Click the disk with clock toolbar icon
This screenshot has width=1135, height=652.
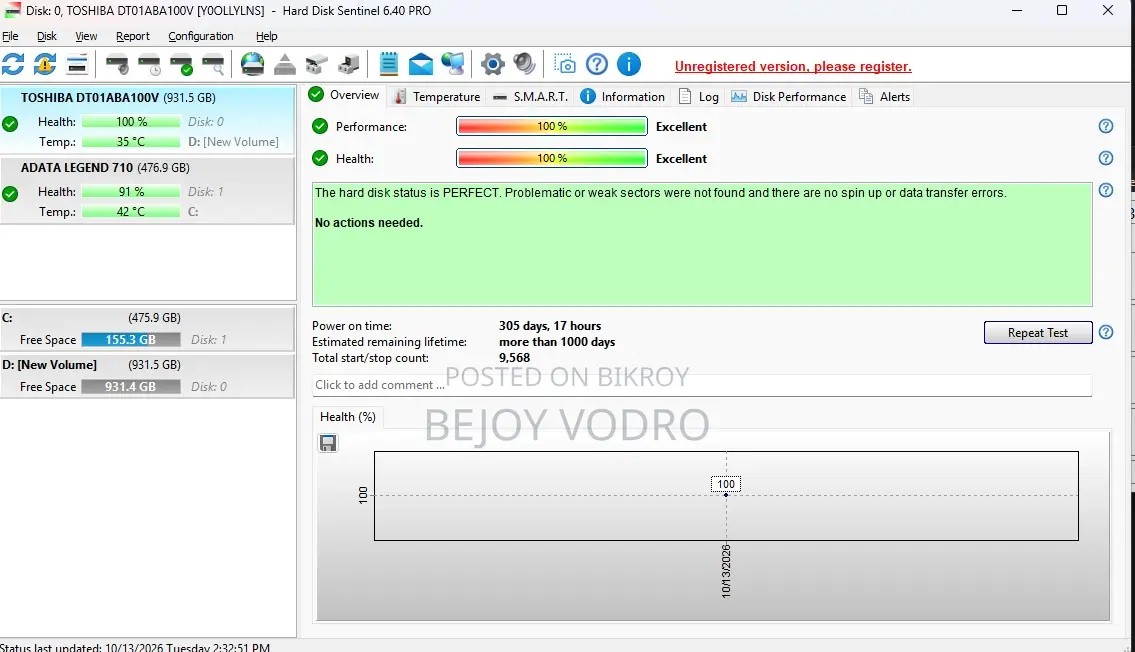(x=149, y=64)
